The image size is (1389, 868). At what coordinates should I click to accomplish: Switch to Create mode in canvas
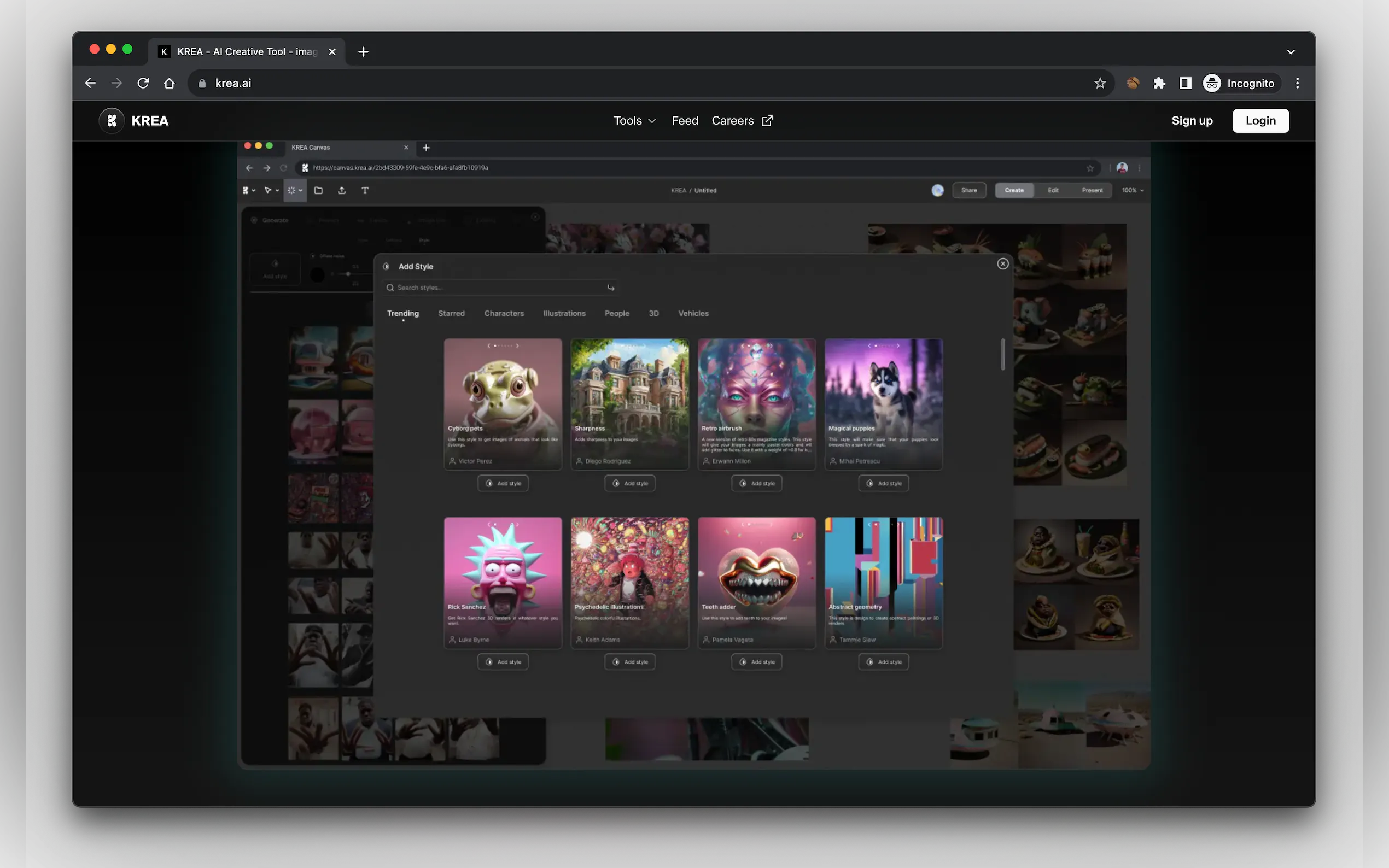pyautogui.click(x=1013, y=191)
